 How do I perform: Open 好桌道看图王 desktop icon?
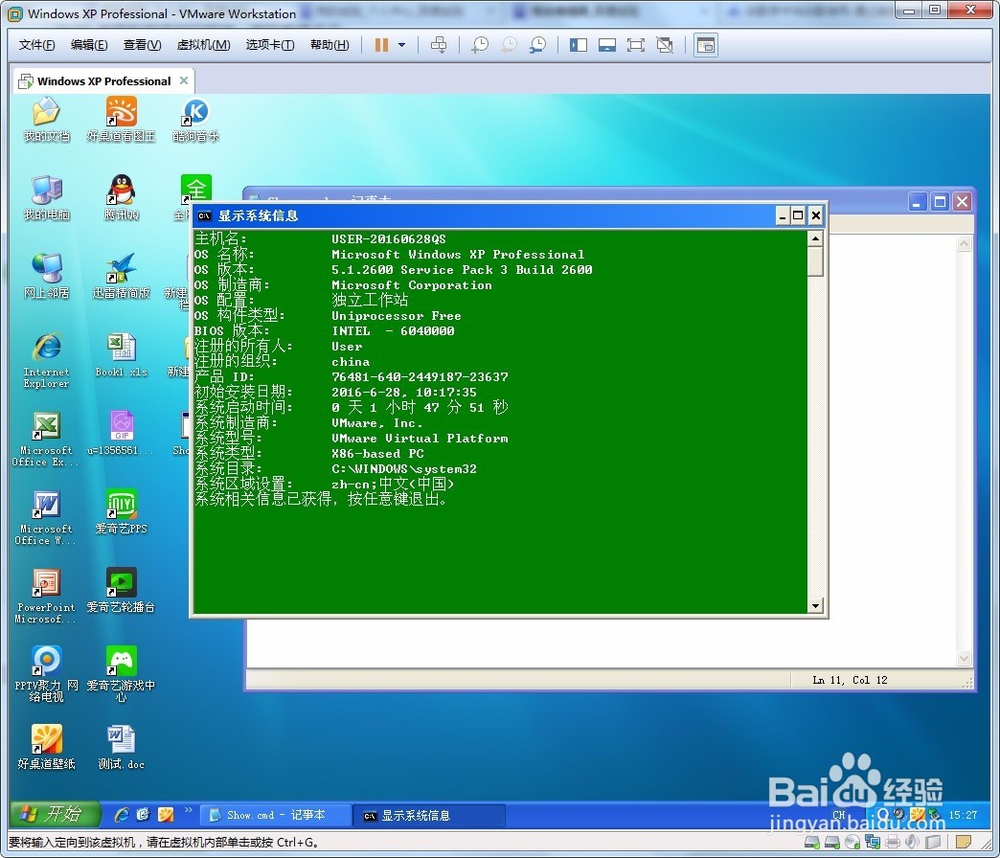(121, 120)
